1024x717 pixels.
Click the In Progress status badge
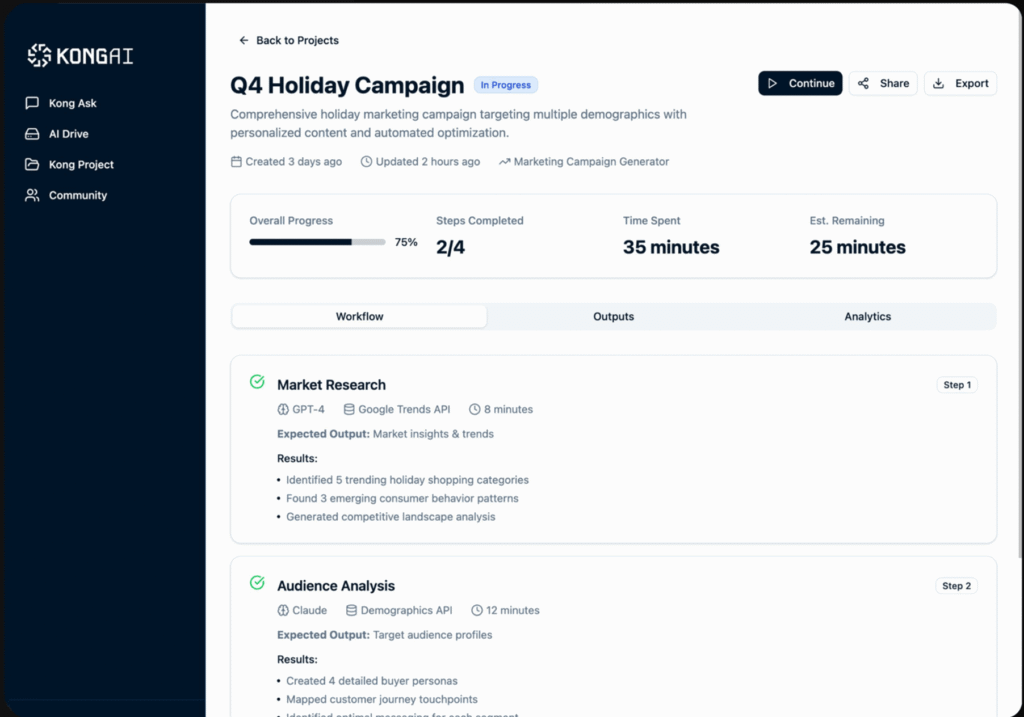pyautogui.click(x=506, y=85)
